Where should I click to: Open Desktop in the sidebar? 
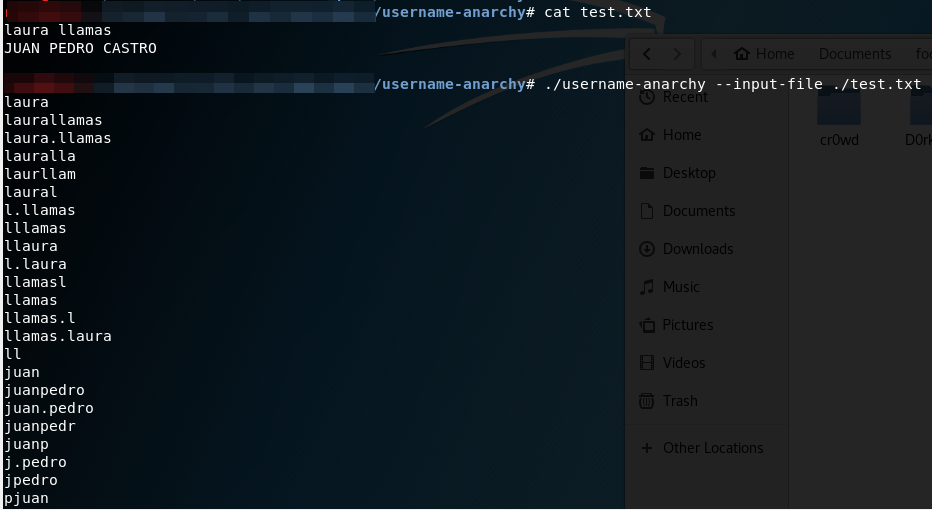click(x=688, y=173)
